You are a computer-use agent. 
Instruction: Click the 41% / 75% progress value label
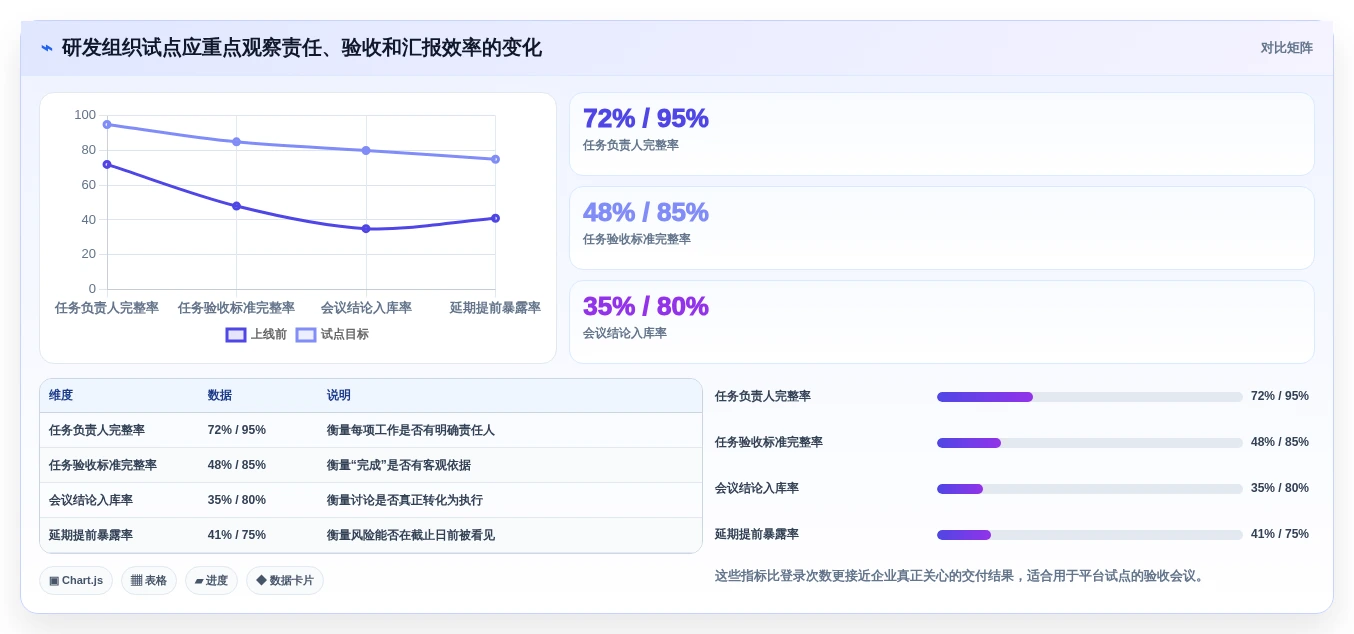click(1280, 535)
